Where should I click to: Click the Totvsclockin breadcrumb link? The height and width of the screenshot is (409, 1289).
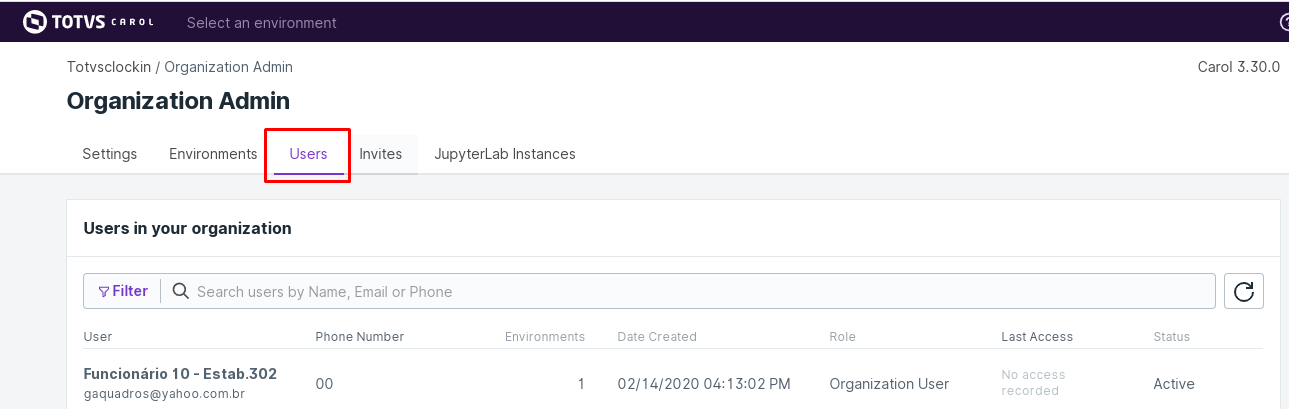108,67
